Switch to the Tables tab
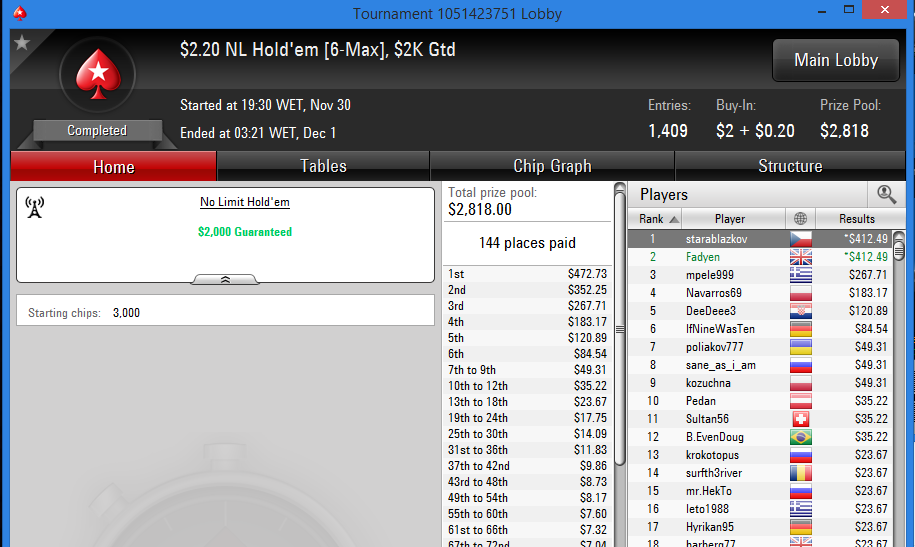This screenshot has width=915, height=547. point(323,166)
